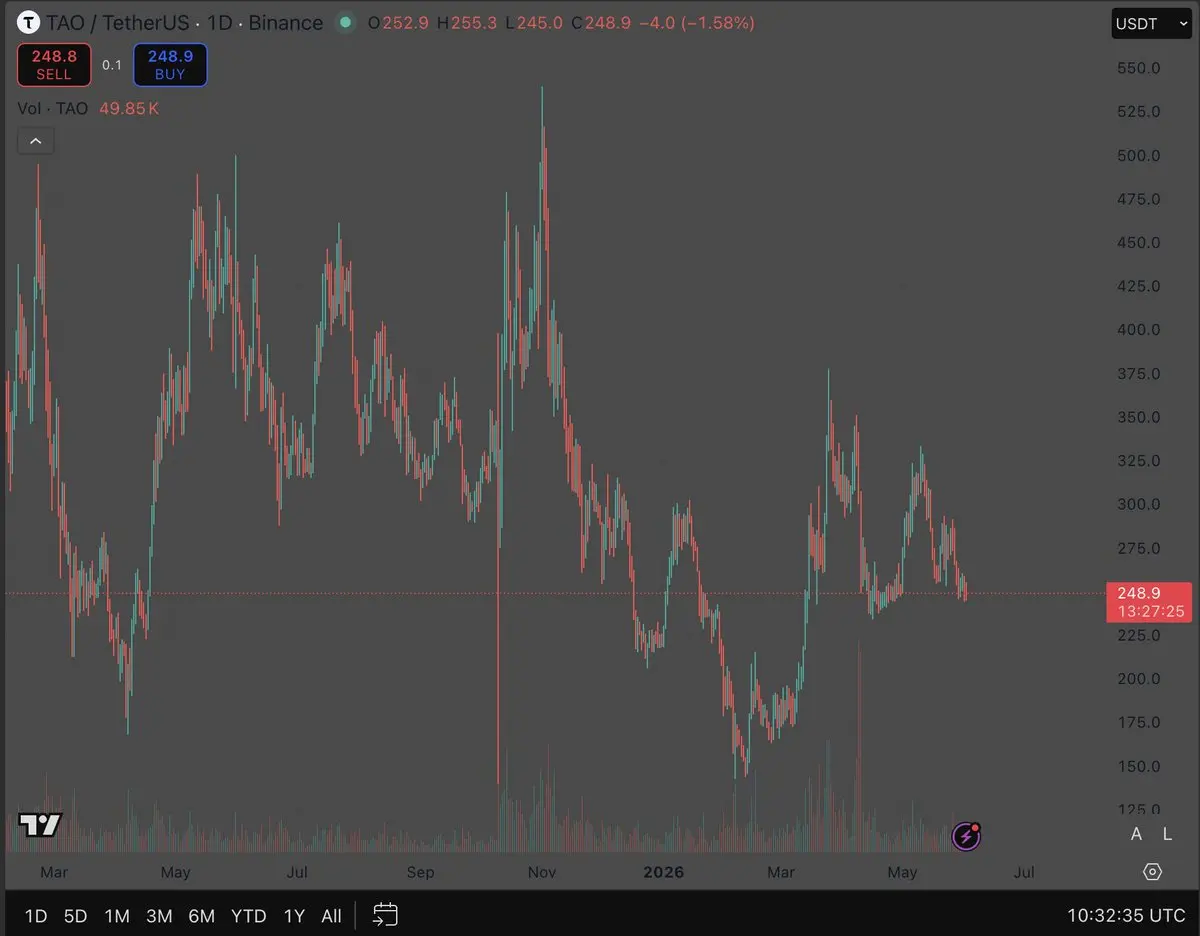Viewport: 1200px width, 936px height.
Task: Click the 0.1 spread value
Action: pyautogui.click(x=112, y=65)
